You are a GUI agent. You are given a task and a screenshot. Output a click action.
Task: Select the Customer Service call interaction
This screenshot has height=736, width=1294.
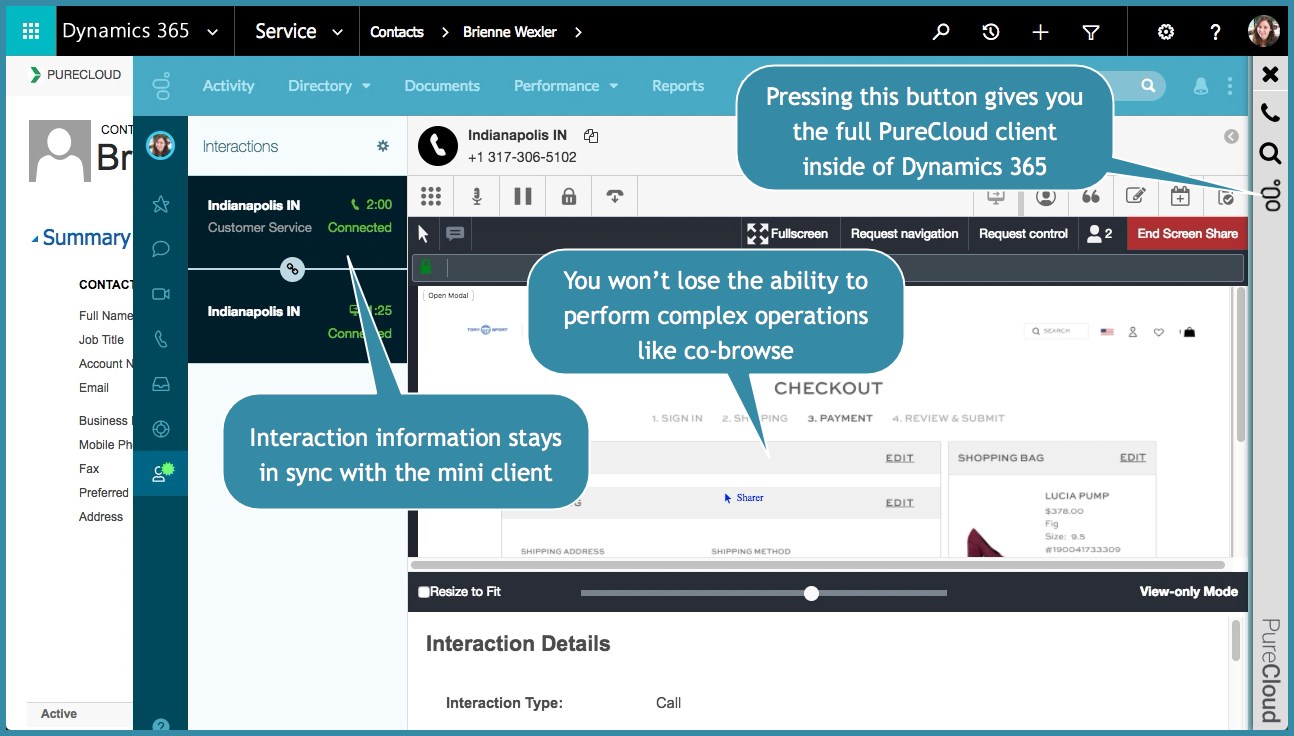[x=298, y=216]
